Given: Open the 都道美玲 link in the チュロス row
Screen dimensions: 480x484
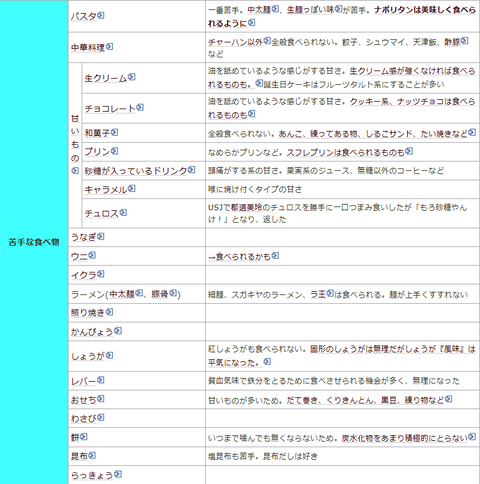Looking at the screenshot, I should (246, 208).
